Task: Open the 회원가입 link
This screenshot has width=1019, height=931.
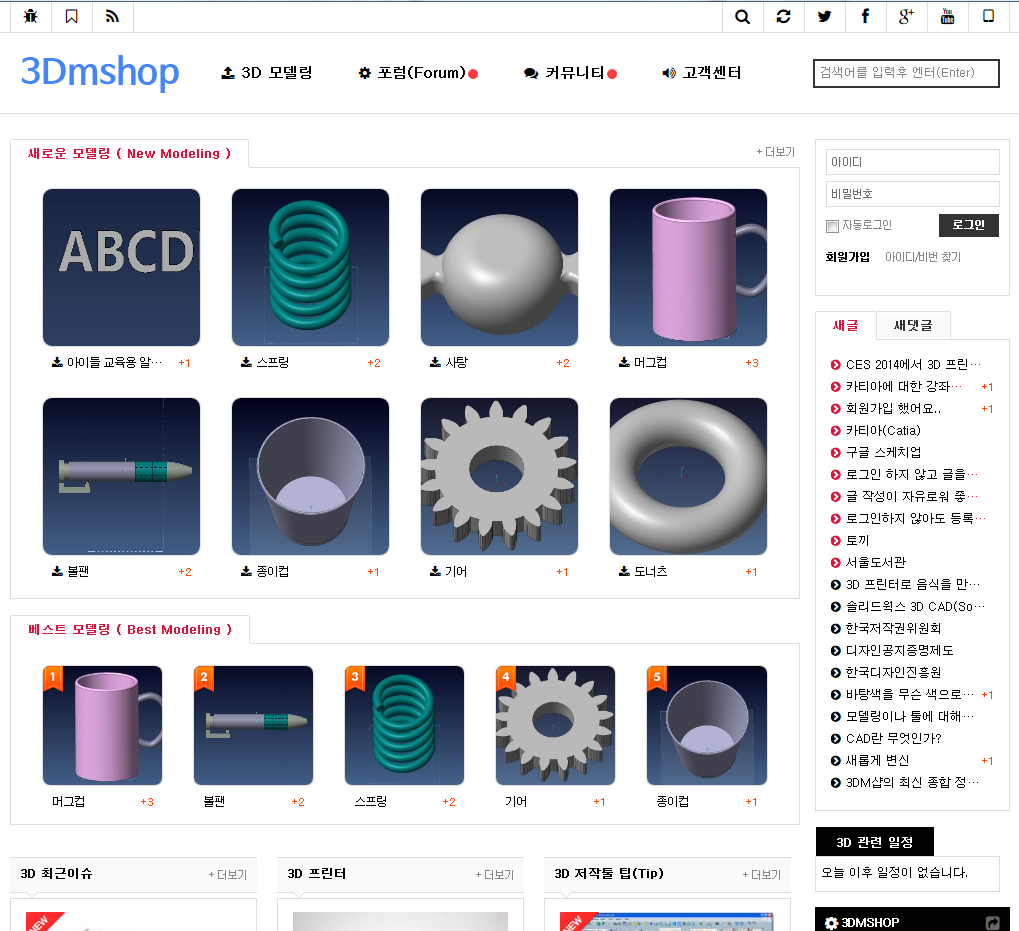Action: pyautogui.click(x=847, y=257)
